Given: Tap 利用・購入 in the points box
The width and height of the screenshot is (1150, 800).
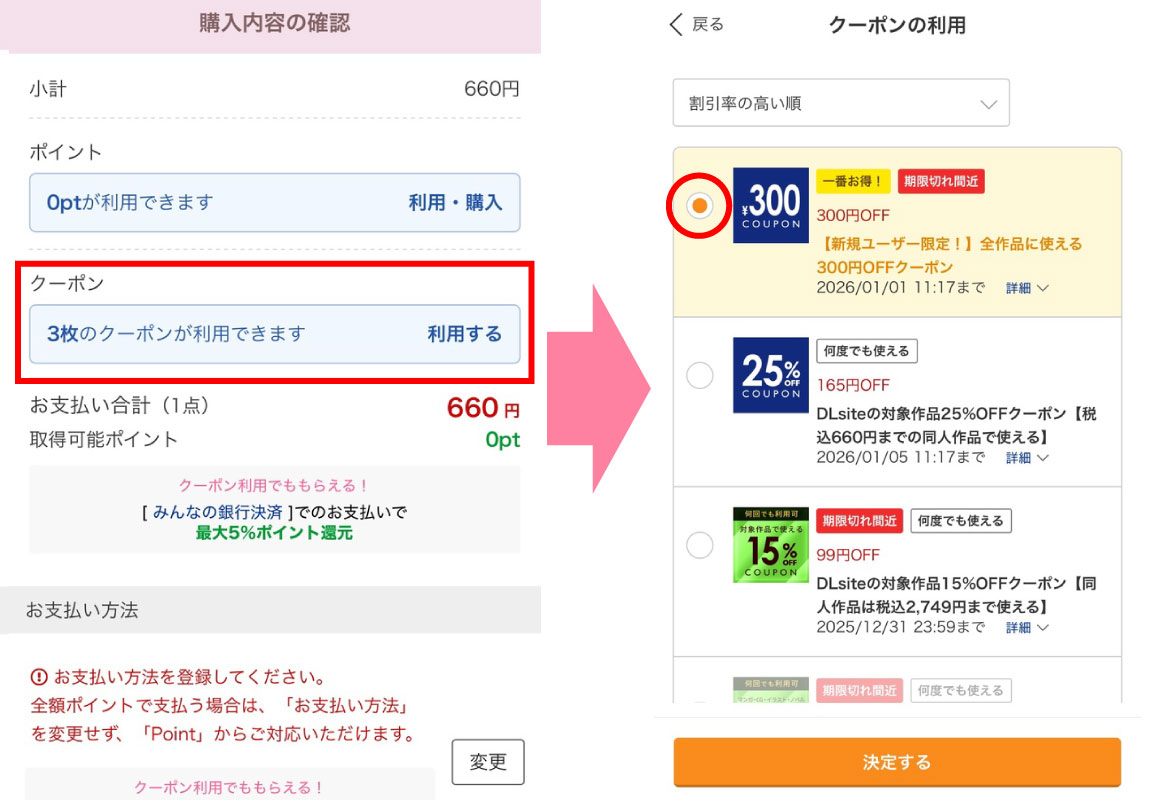Looking at the screenshot, I should (x=455, y=203).
